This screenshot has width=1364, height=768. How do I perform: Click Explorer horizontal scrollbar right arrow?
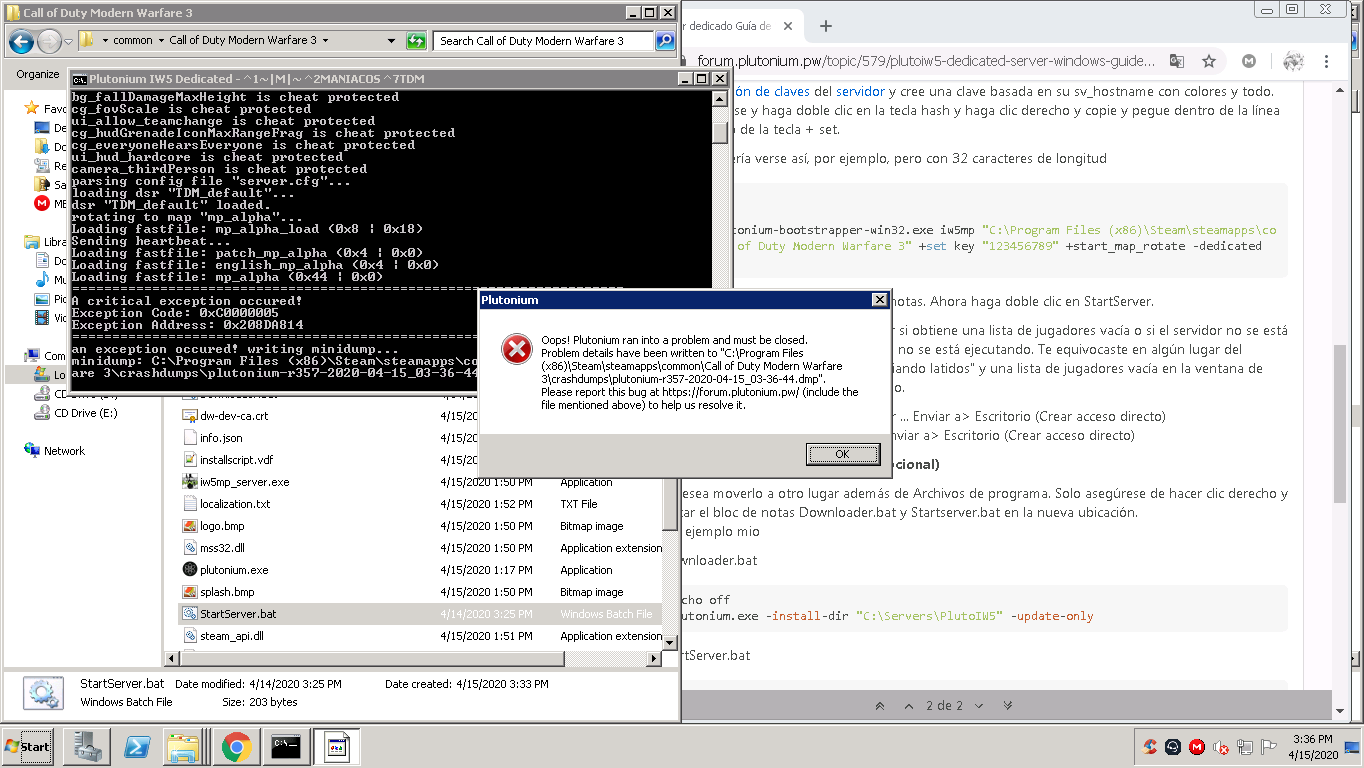tap(654, 659)
